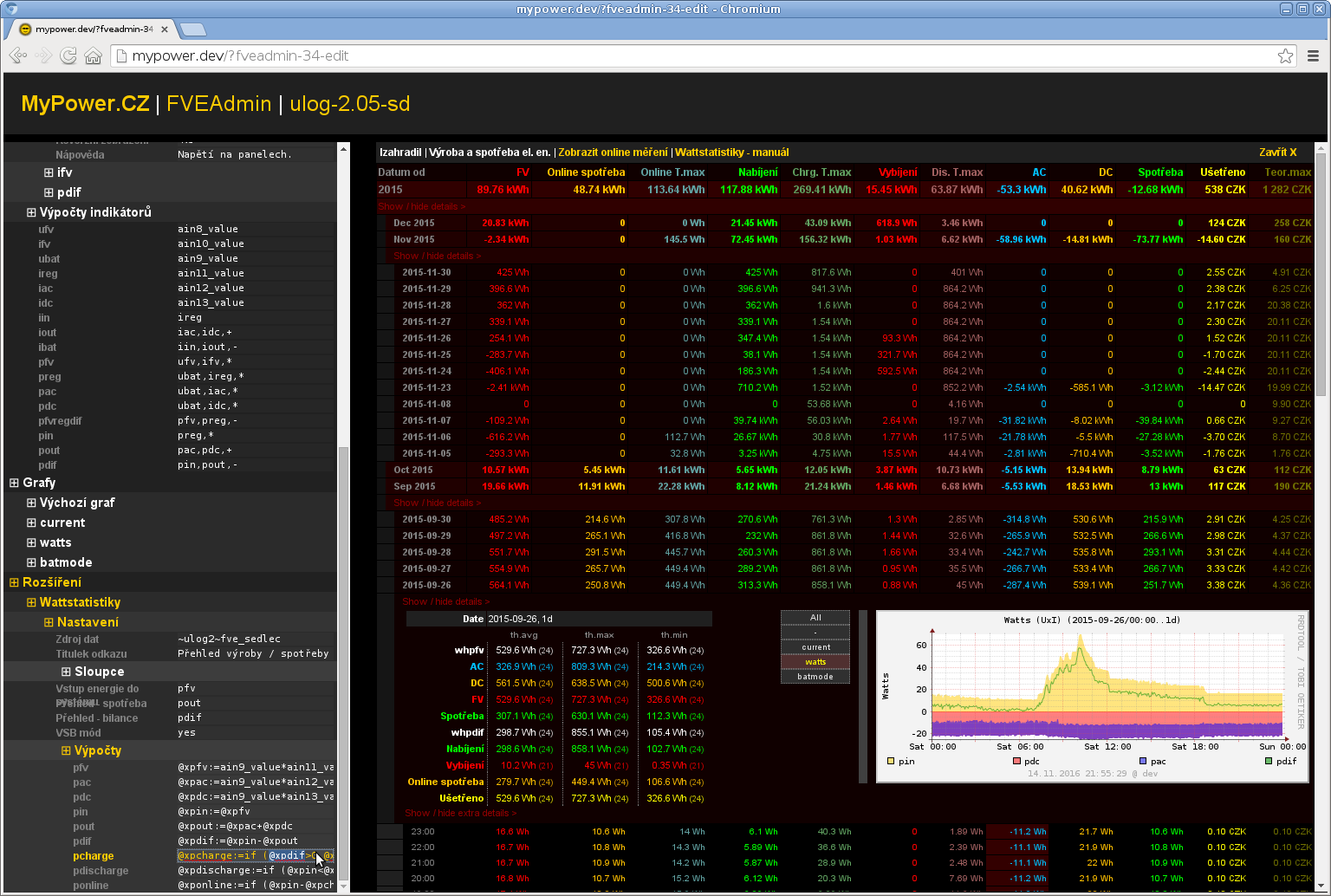Close the mypower.dev browser tab

pyautogui.click(x=163, y=29)
